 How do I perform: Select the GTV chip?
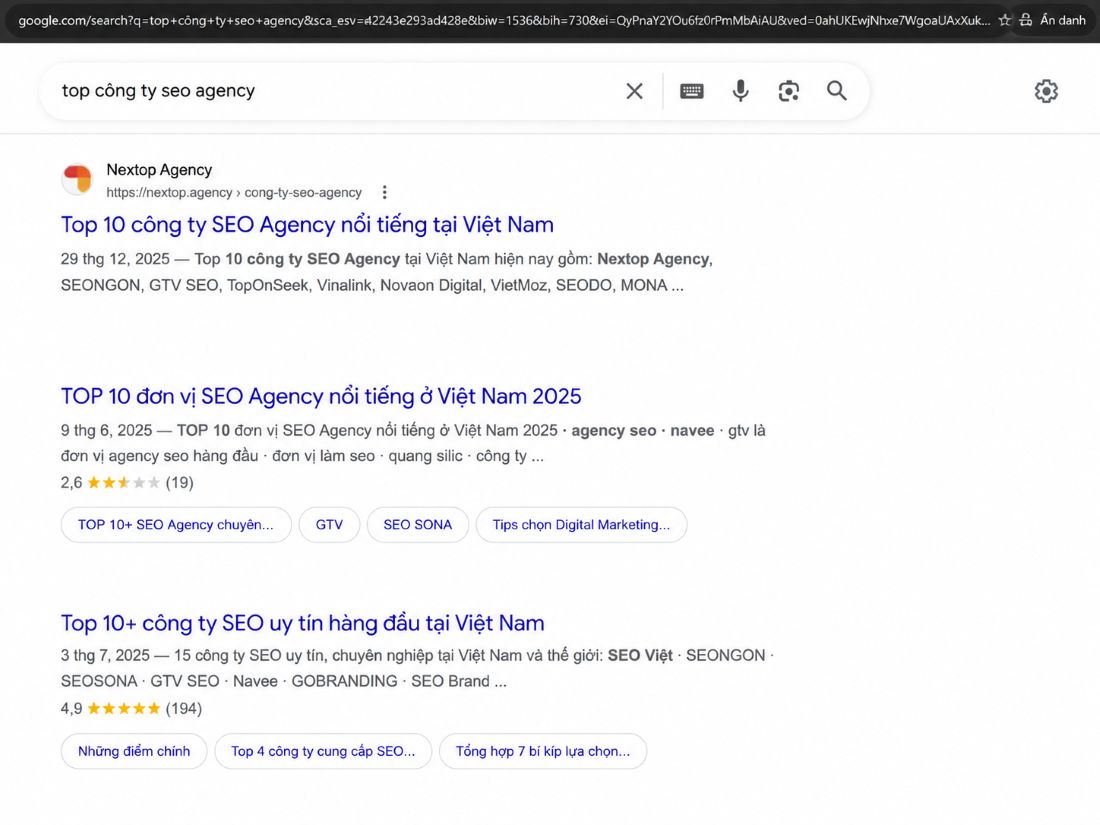pos(329,525)
